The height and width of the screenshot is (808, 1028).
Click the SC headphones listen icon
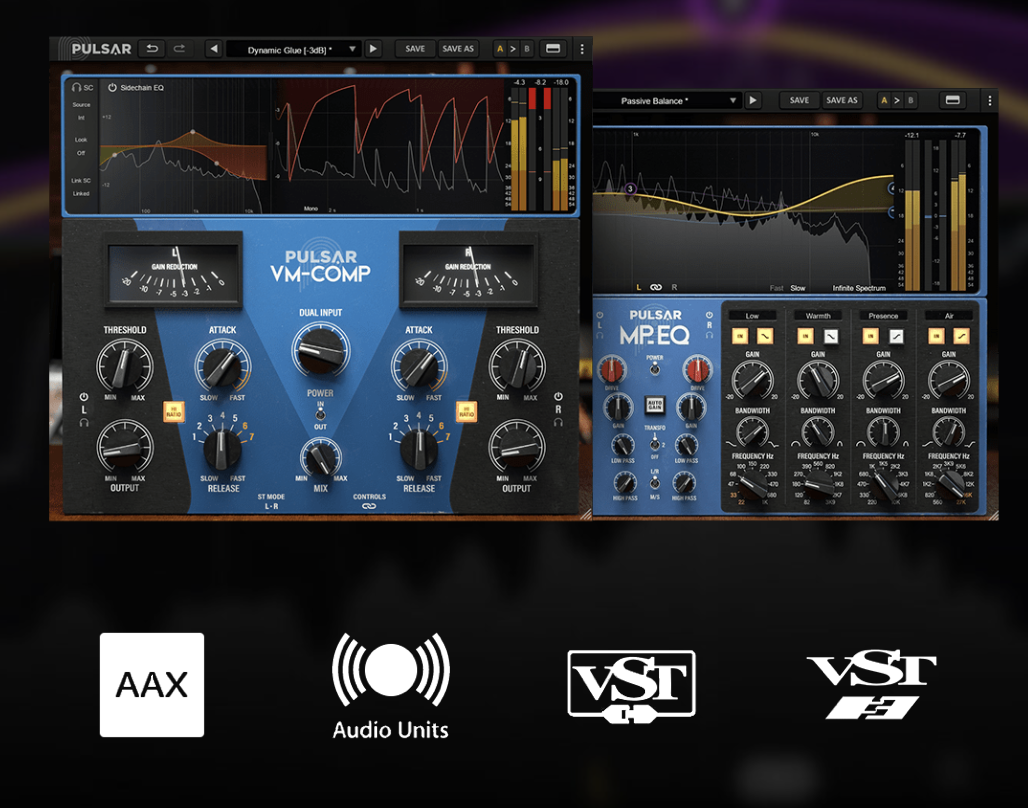77,87
